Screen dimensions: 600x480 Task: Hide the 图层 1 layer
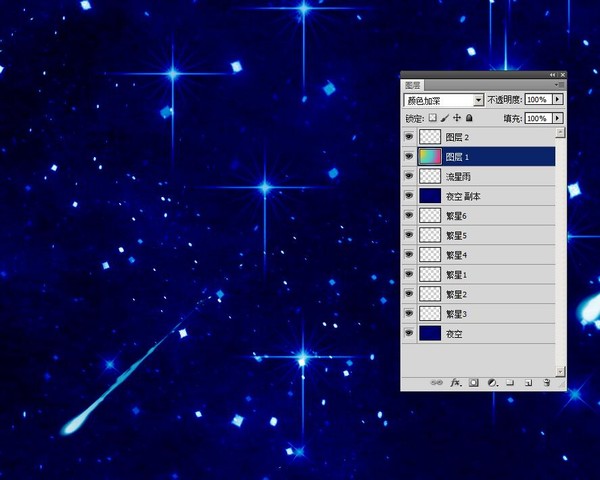point(409,156)
